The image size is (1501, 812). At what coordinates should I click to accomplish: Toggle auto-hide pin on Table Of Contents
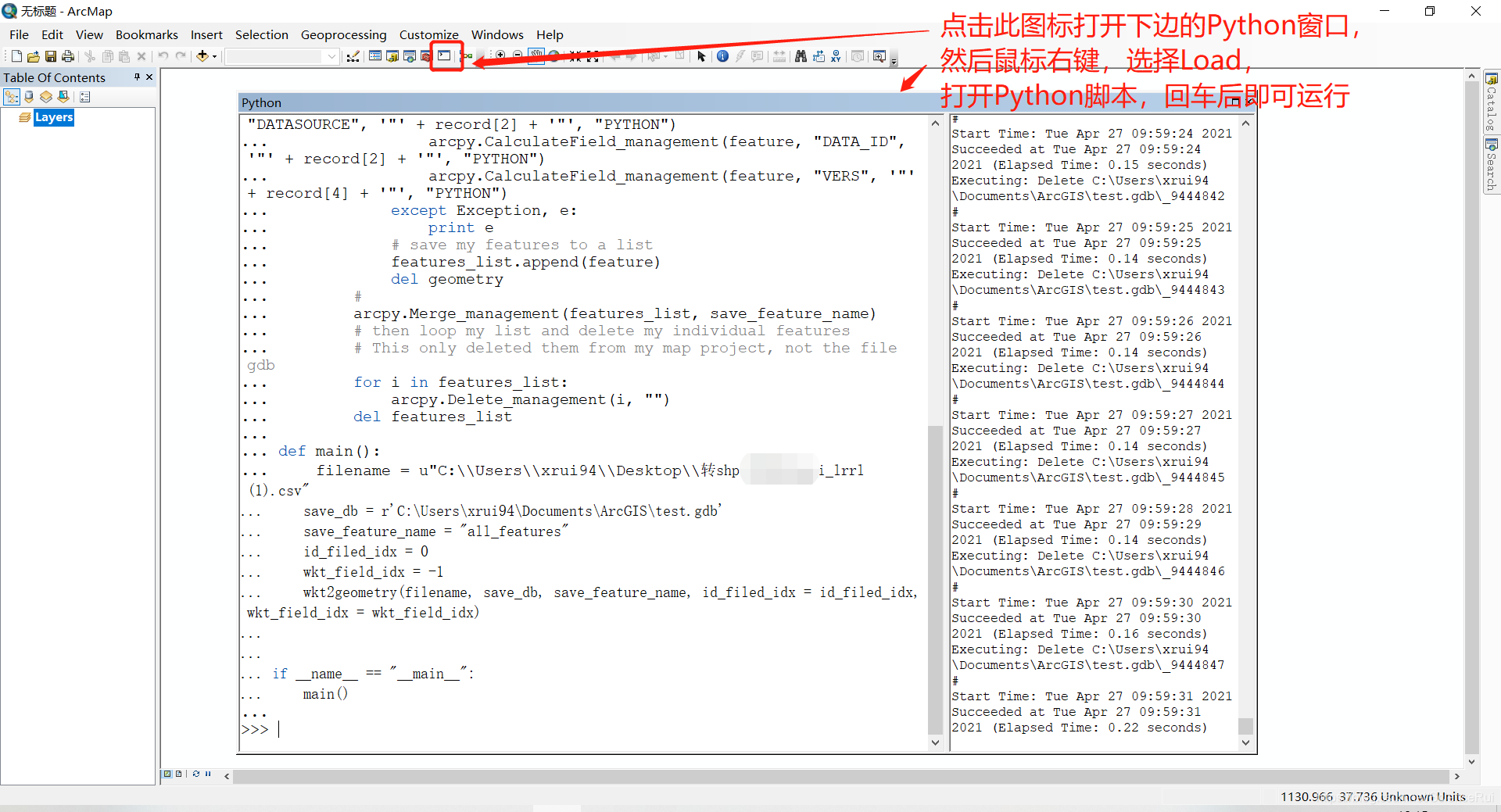tap(137, 77)
